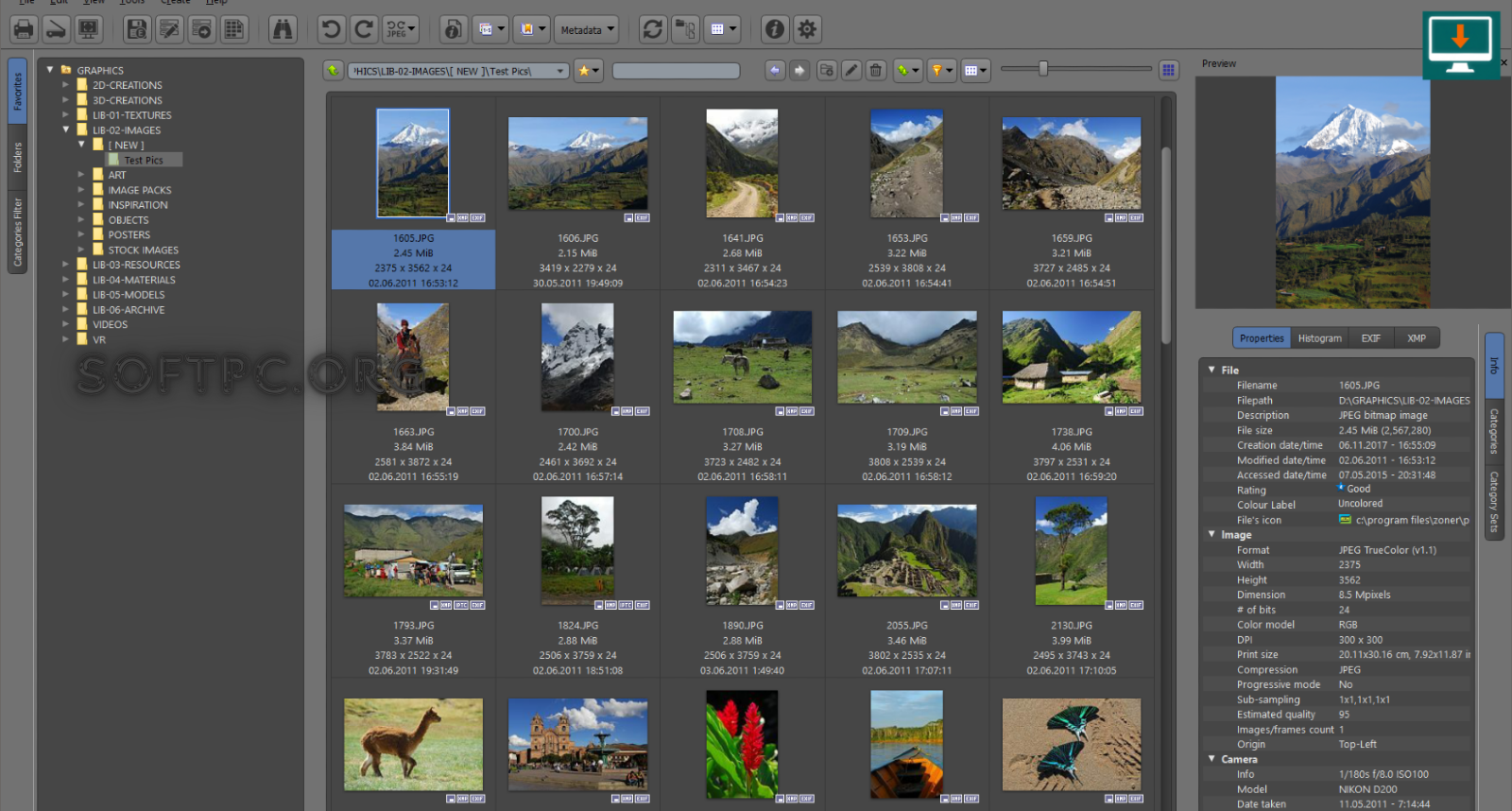Screen dimensions: 1512x811
Task: Collapse the Camera properties section
Action: tap(1212, 758)
